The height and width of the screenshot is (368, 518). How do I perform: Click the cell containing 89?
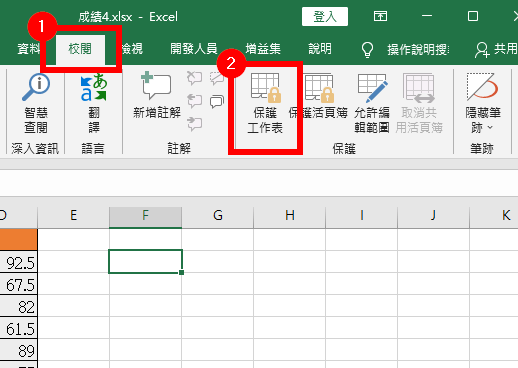19,350
